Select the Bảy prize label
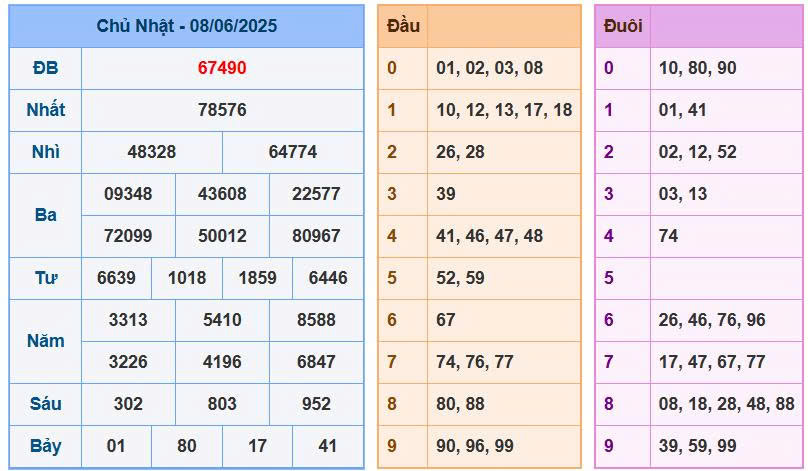This screenshot has height=471, width=808. click(x=45, y=446)
